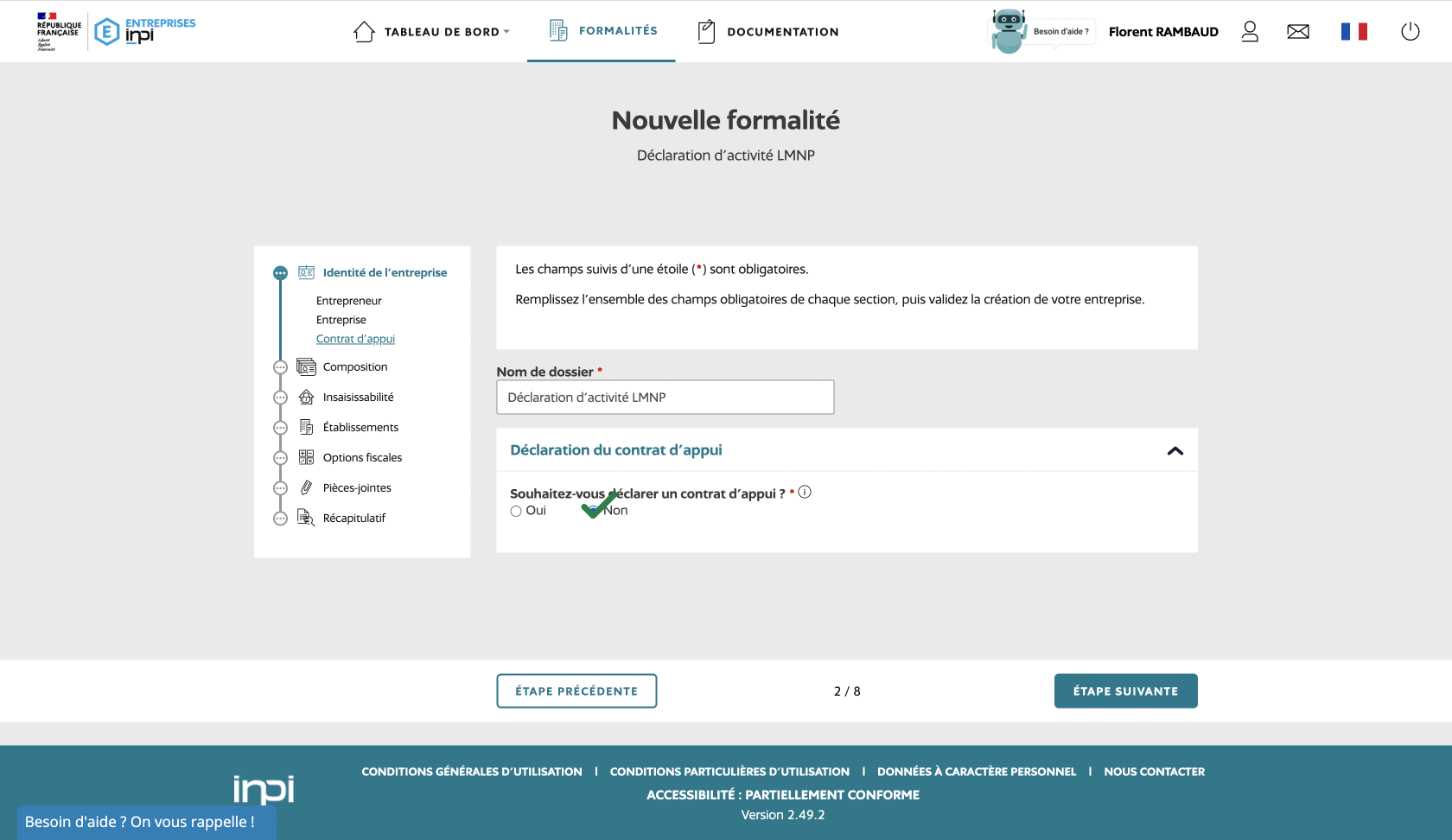This screenshot has width=1452, height=840.
Task: Select the Entrepreneur sub-step
Action: [x=349, y=301]
